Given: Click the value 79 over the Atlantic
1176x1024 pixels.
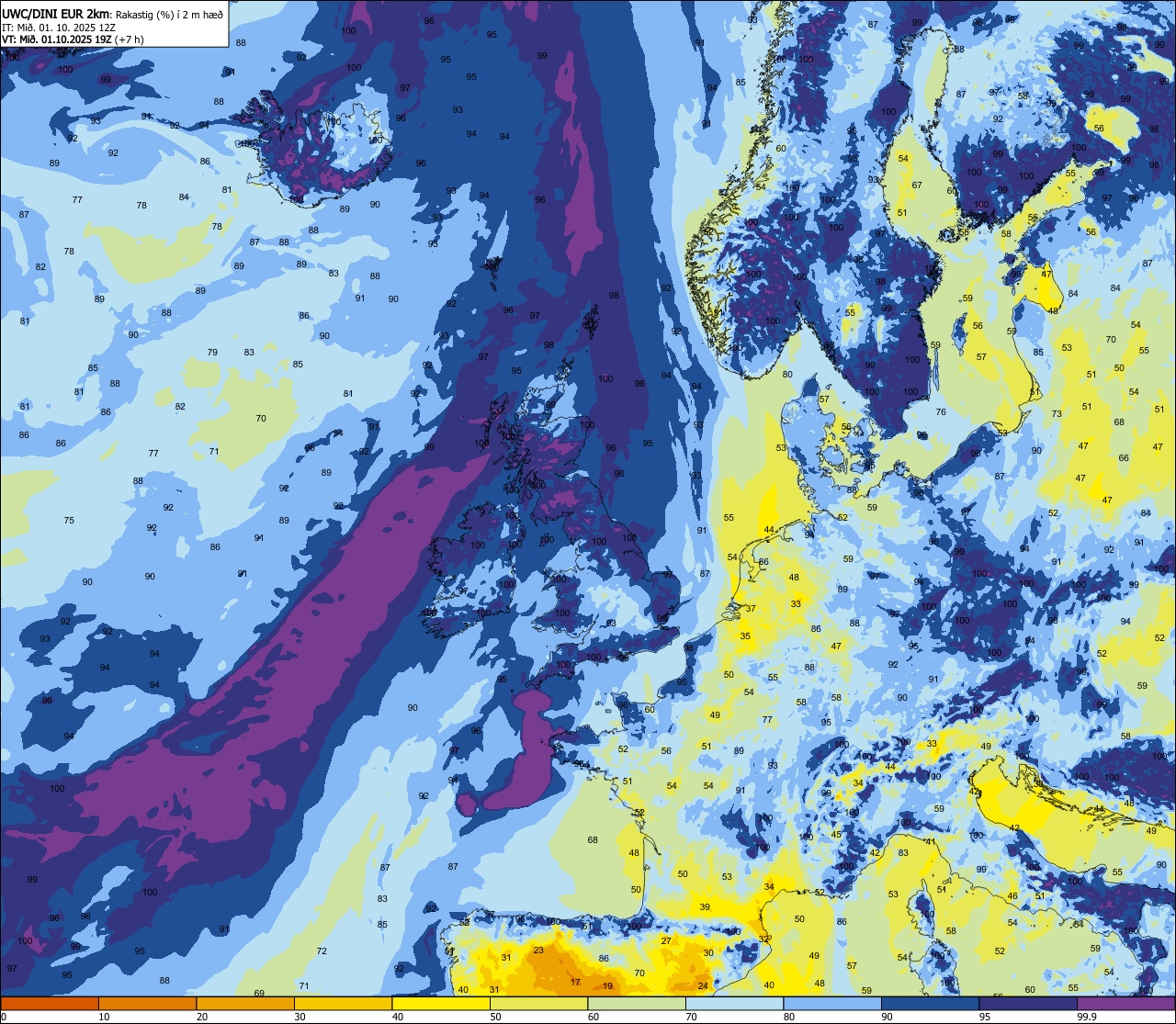Looking at the screenshot, I should [212, 353].
